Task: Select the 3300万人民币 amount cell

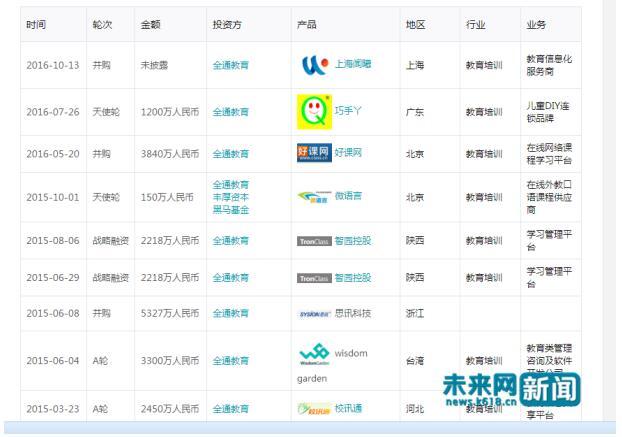Action: 170,360
